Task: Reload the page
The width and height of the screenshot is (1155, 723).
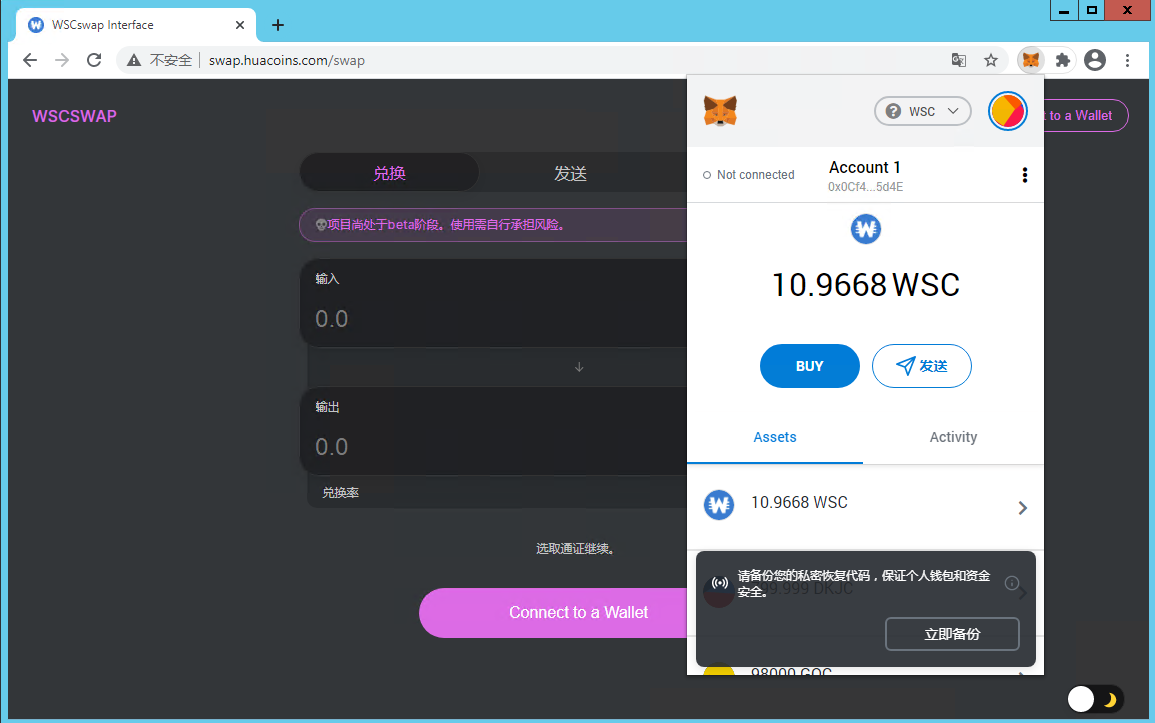Action: tap(94, 60)
